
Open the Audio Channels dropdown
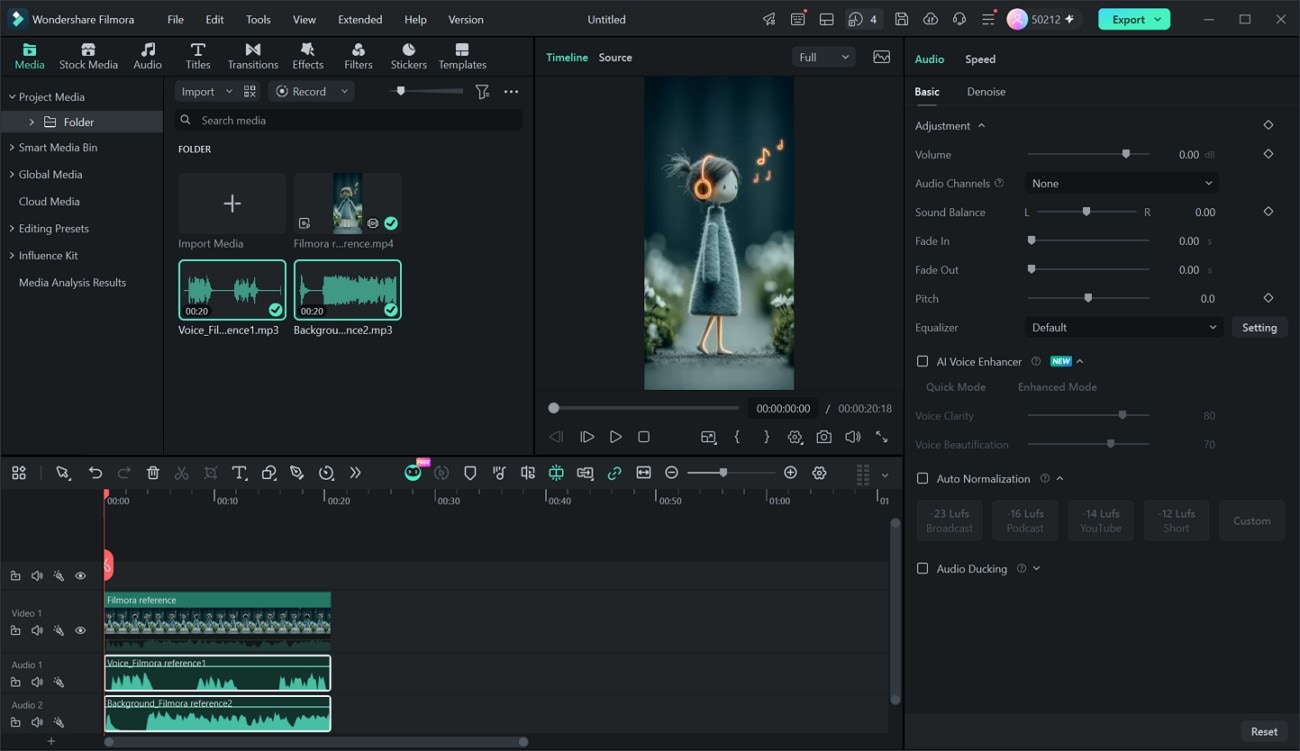pos(1121,183)
